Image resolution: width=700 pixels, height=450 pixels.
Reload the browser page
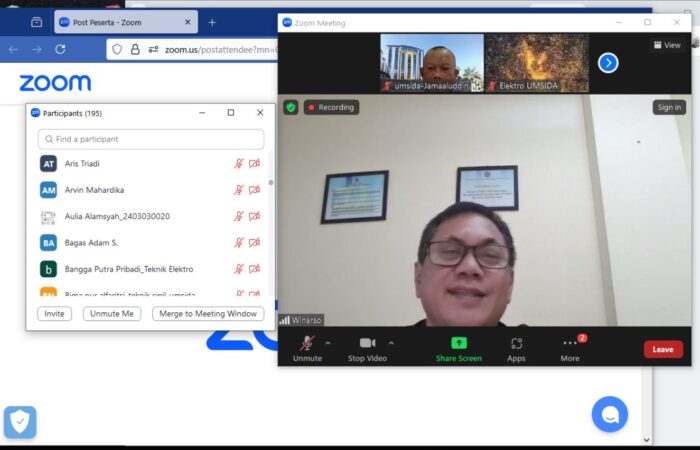tap(60, 49)
